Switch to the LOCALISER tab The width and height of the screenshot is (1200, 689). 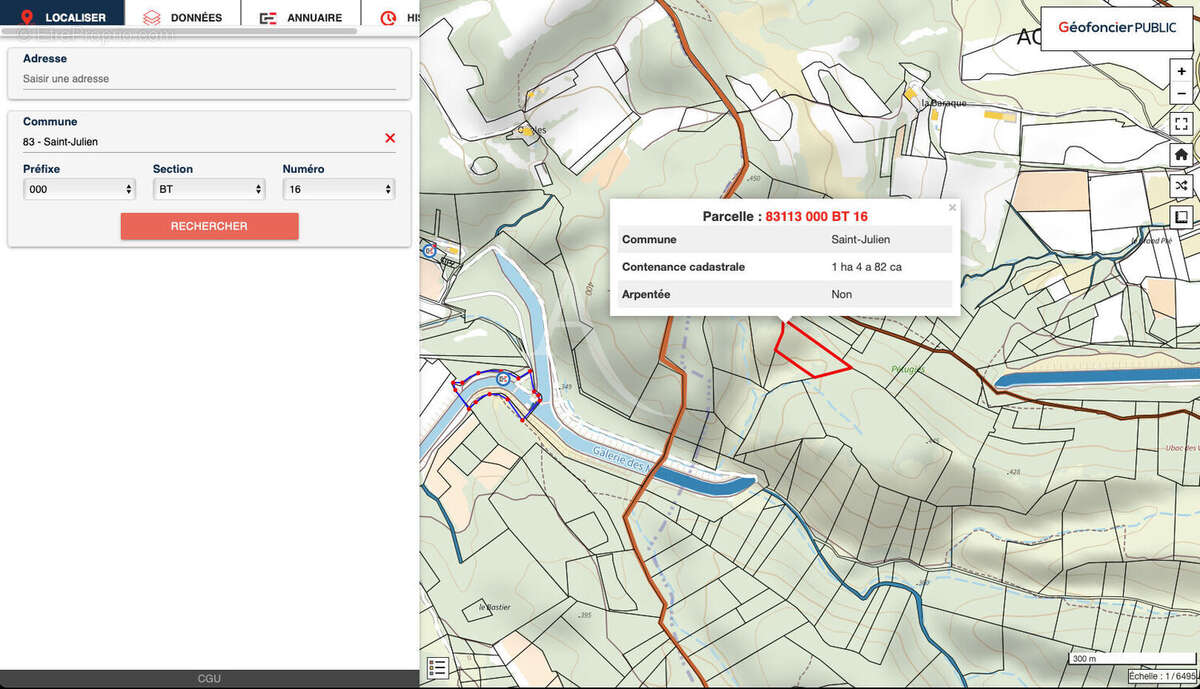click(x=63, y=17)
